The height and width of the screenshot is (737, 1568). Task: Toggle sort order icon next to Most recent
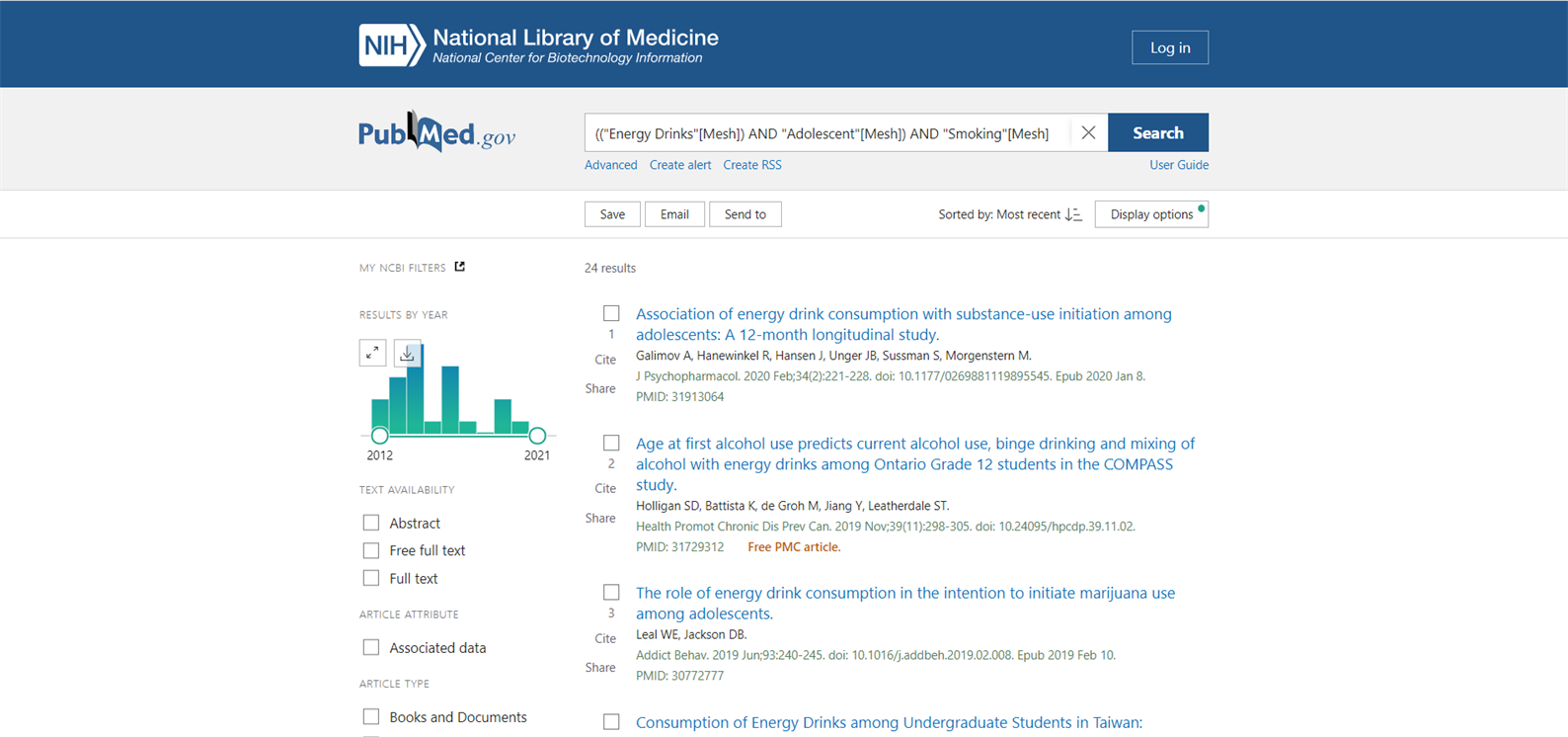[1073, 214]
